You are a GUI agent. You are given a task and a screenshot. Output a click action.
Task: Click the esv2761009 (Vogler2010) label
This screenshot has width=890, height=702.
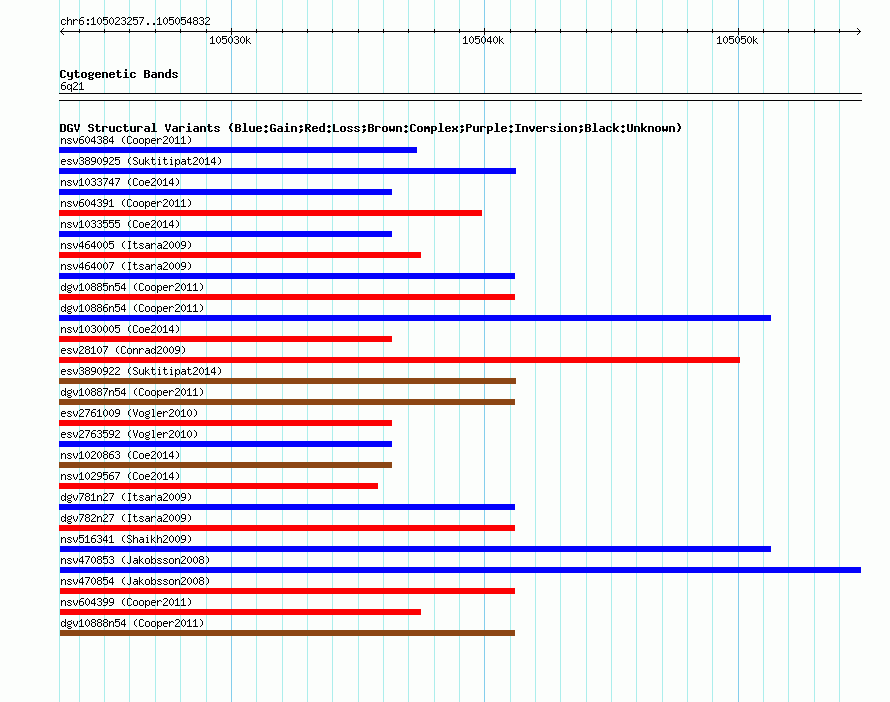129,413
